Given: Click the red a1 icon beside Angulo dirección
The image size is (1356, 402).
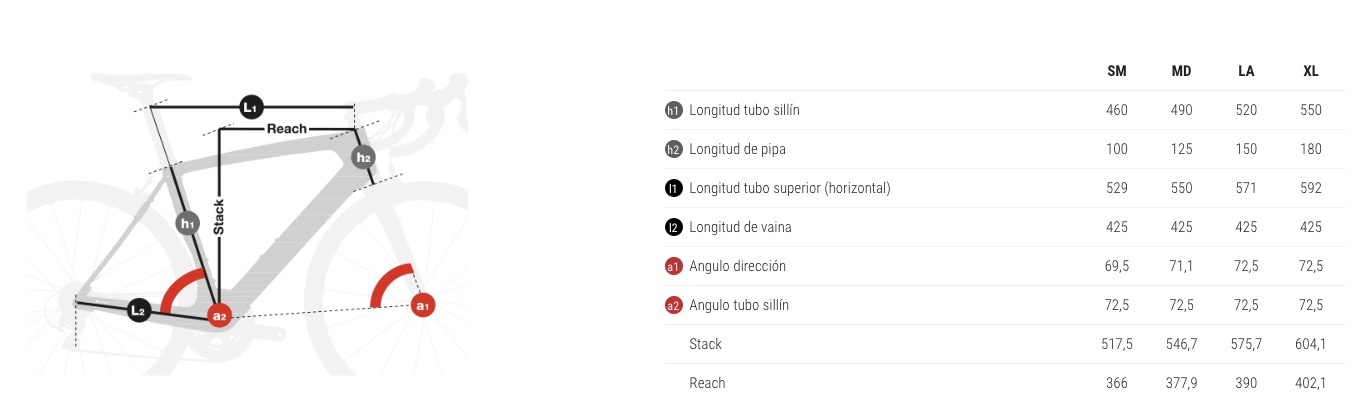Looking at the screenshot, I should [x=674, y=266].
